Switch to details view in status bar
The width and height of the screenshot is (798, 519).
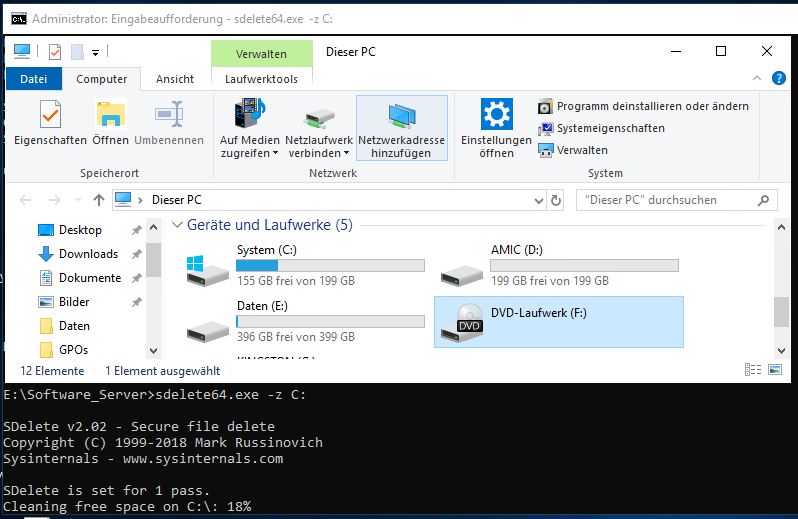click(x=754, y=370)
